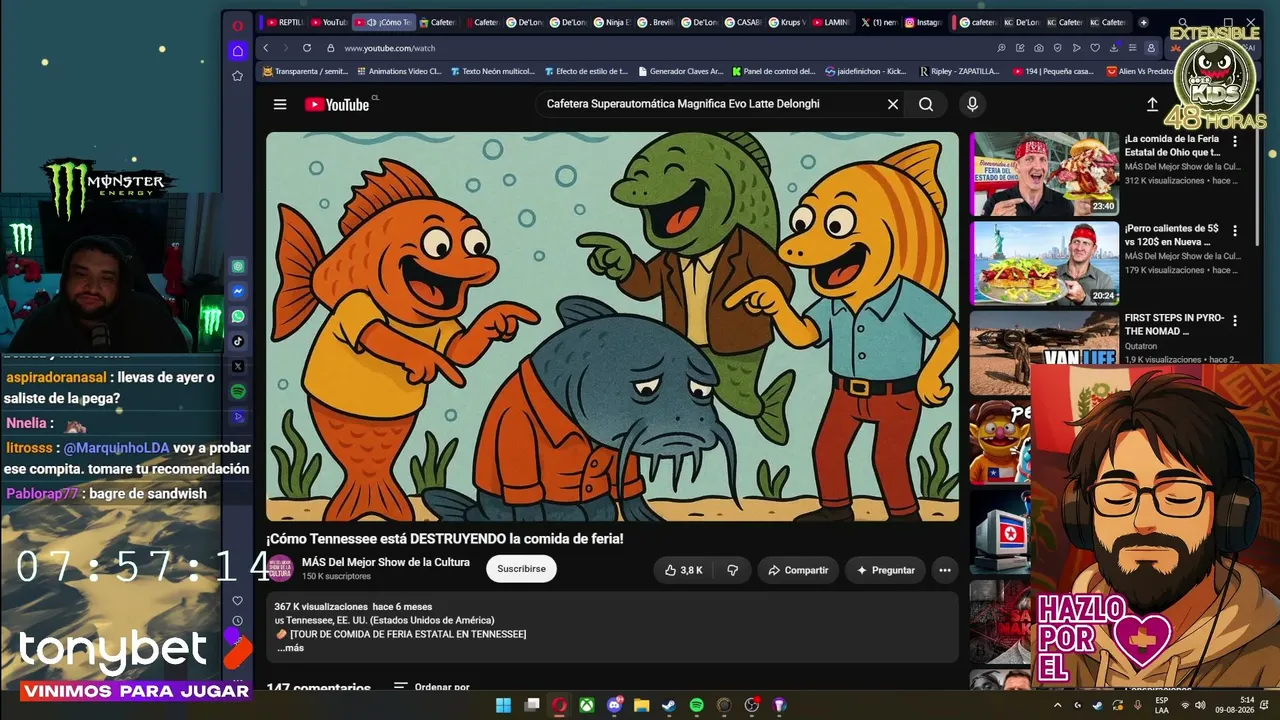
Task: Open the Transparenta / semit... bookmark
Action: [305, 72]
